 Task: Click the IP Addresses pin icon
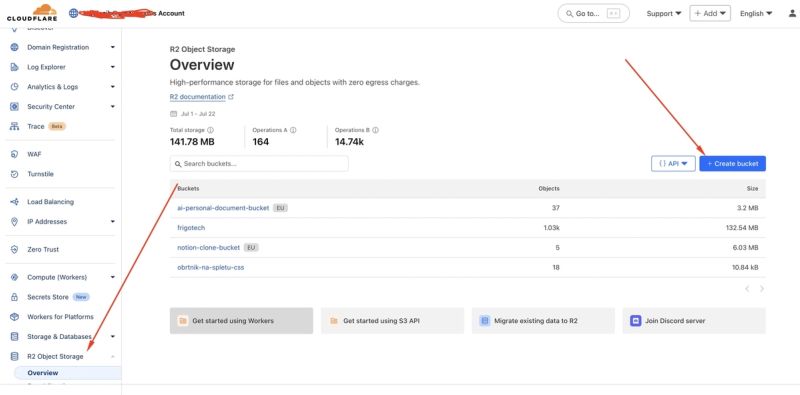tap(14, 222)
